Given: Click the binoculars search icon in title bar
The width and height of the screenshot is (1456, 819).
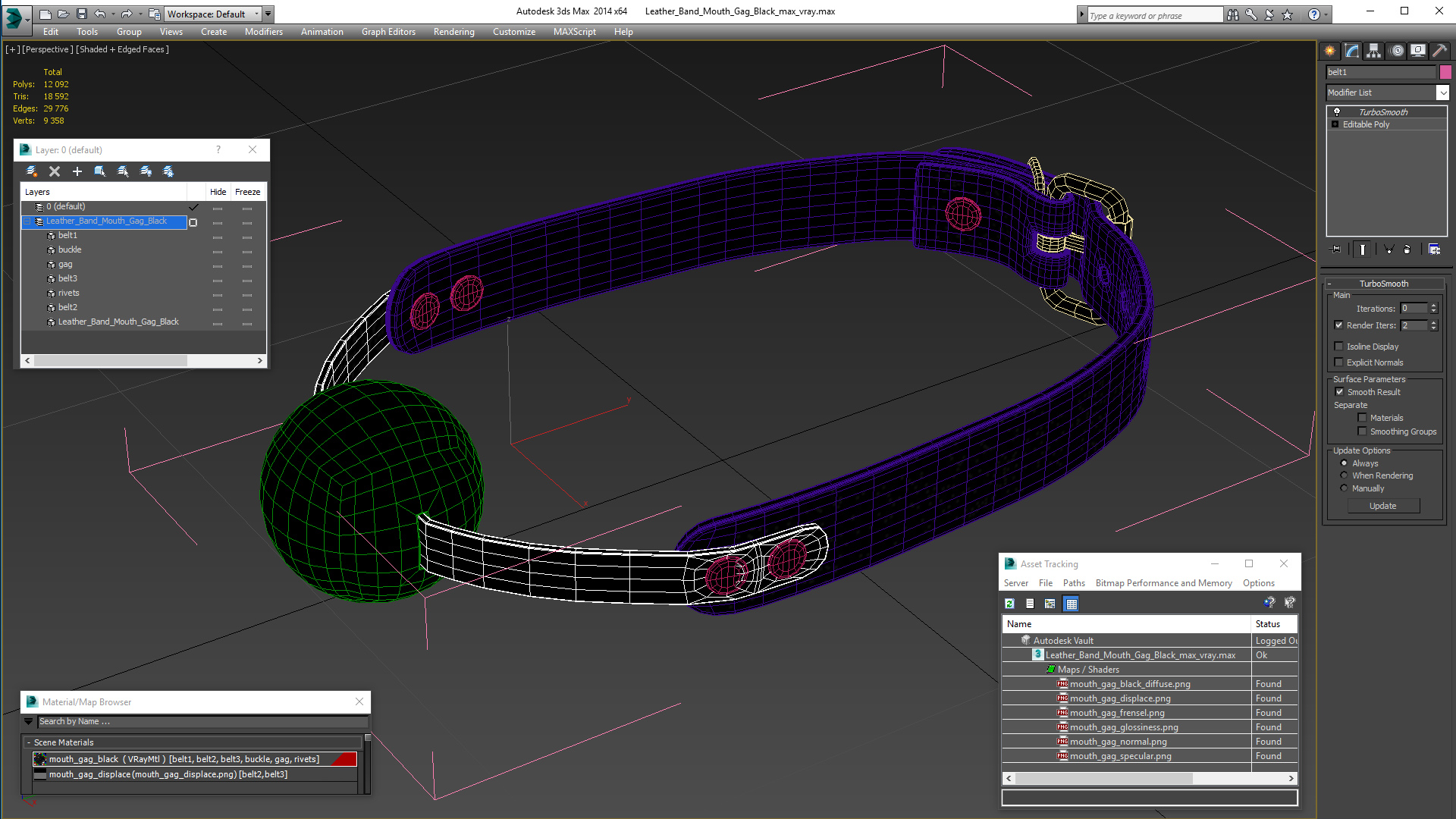Looking at the screenshot, I should [1233, 14].
